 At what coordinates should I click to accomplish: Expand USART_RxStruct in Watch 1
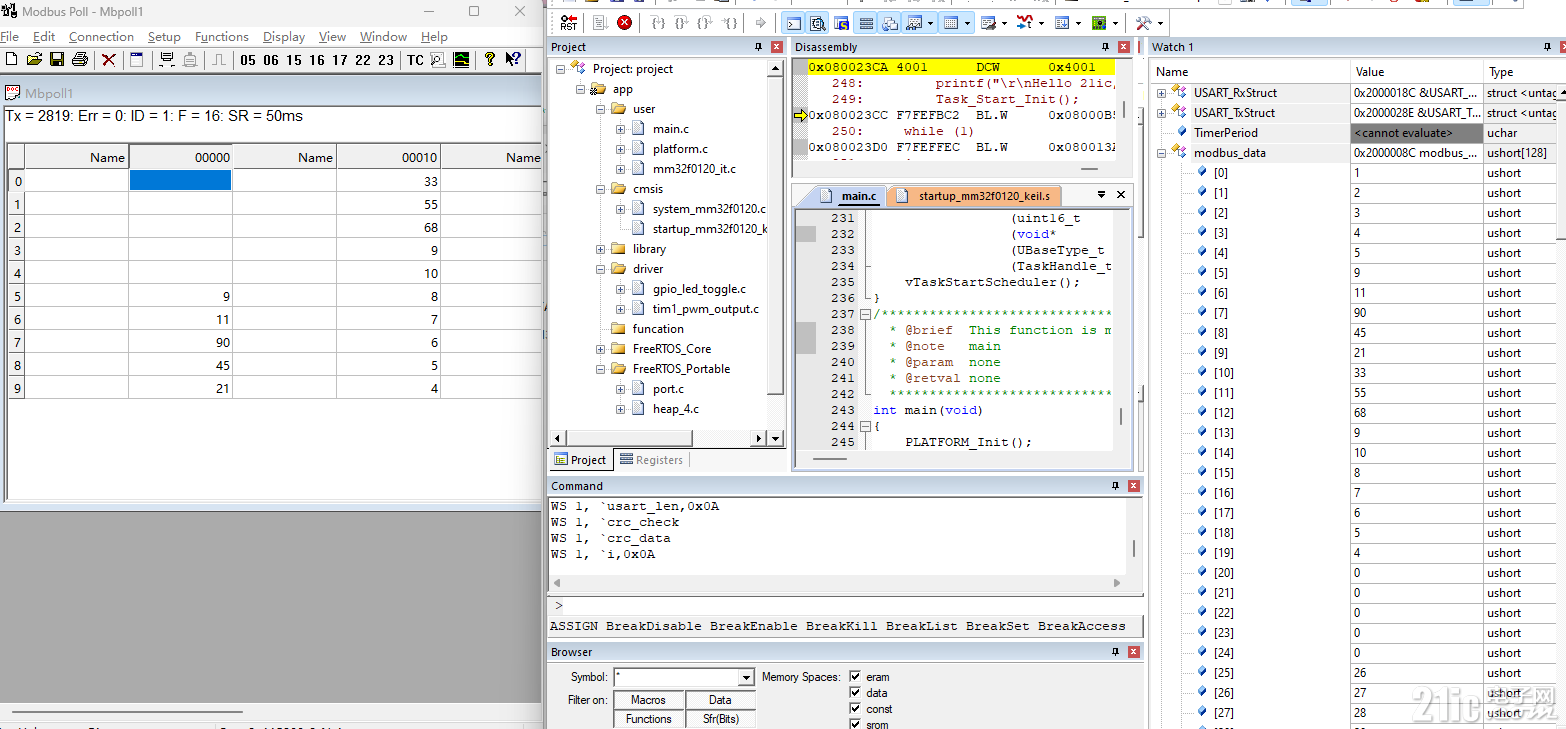point(1162,92)
